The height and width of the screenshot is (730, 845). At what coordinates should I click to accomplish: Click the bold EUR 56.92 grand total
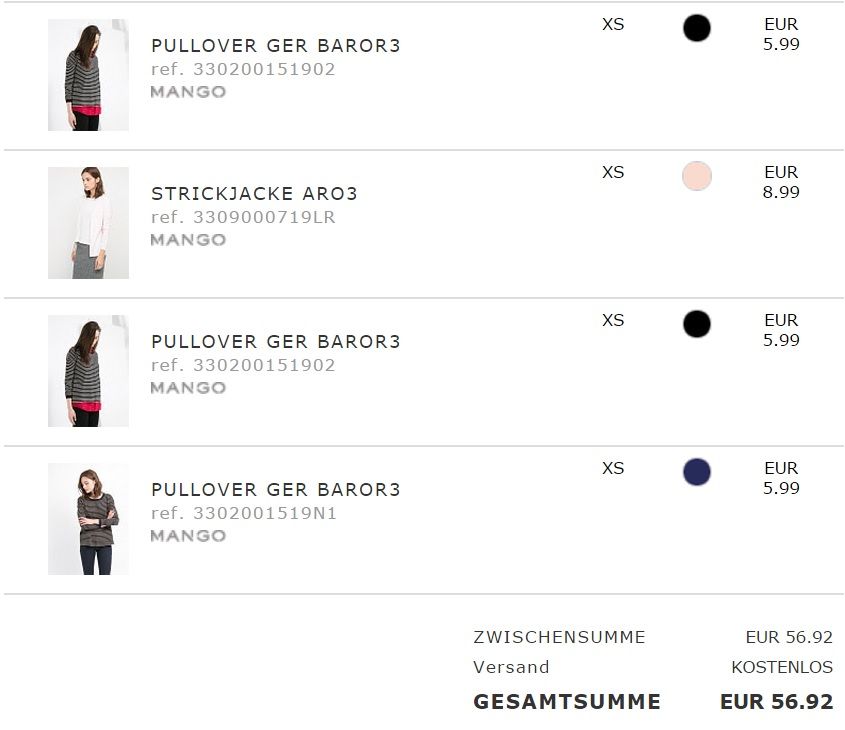(776, 702)
